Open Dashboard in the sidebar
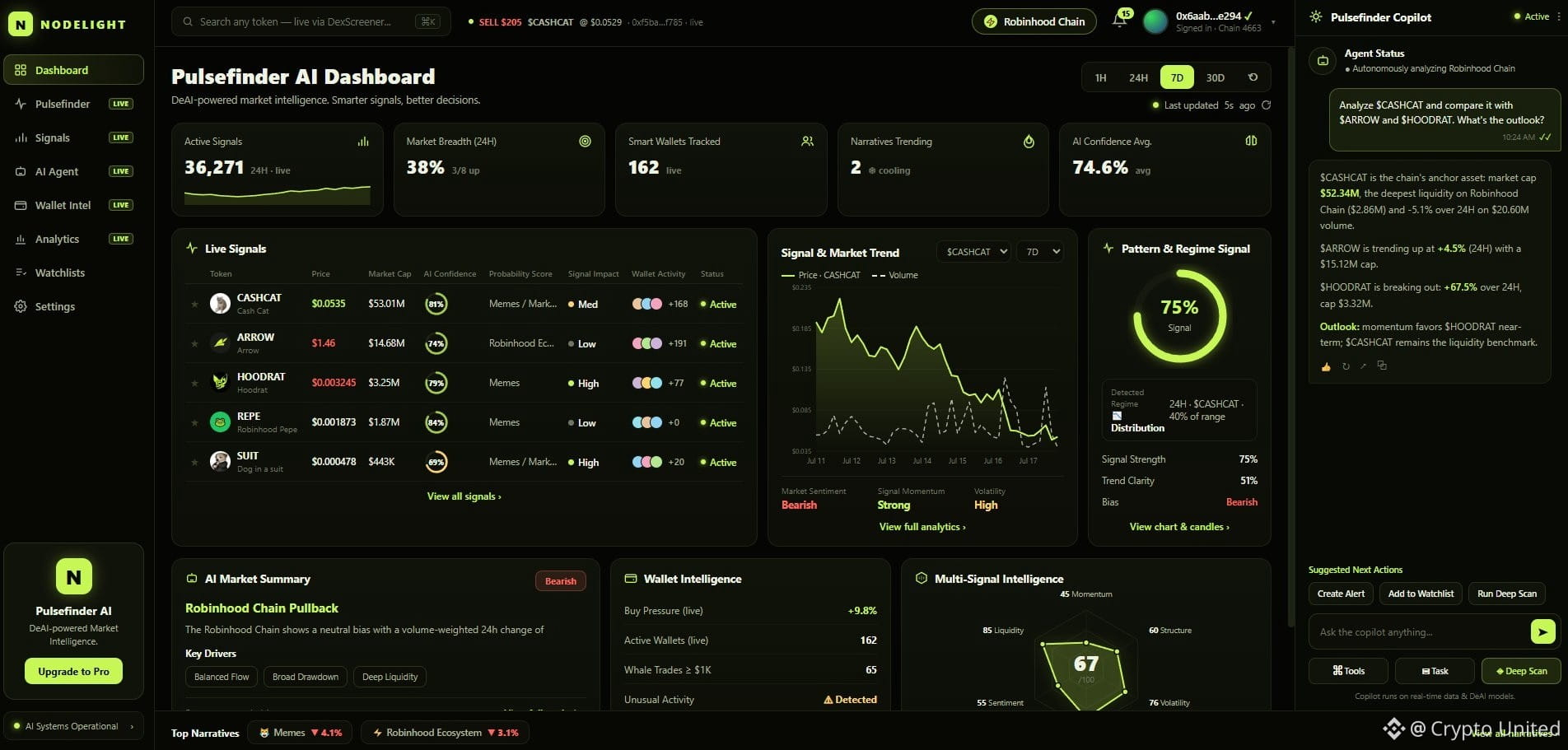Image resolution: width=1568 pixels, height=750 pixels. point(73,70)
